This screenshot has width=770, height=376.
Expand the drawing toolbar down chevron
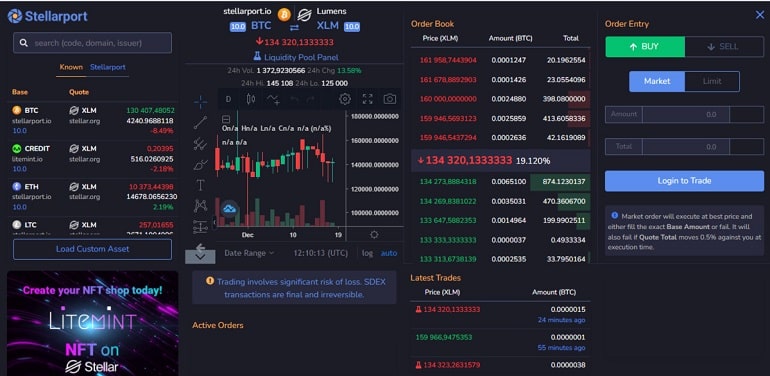[x=200, y=257]
